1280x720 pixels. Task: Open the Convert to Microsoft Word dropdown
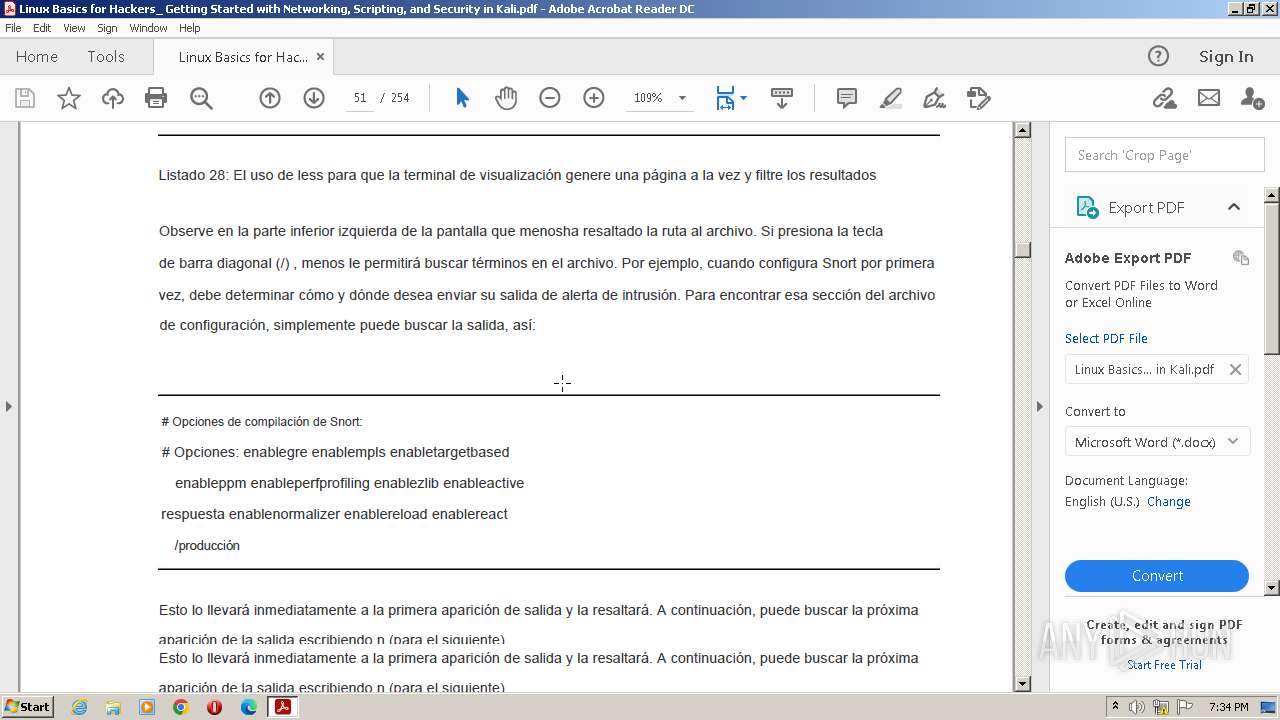(1158, 442)
